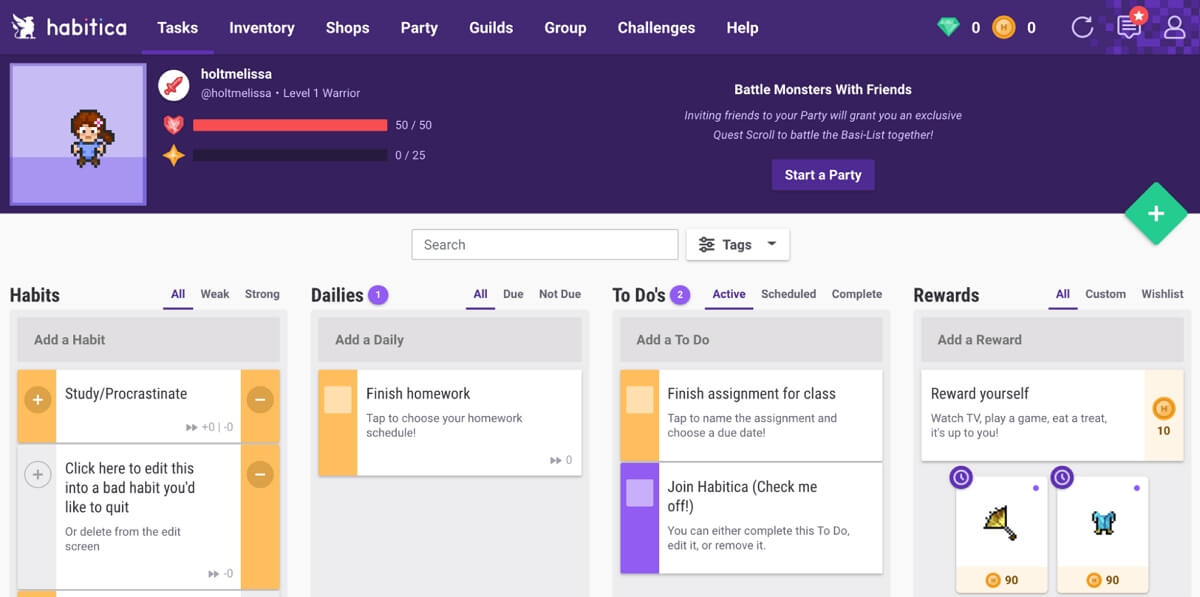
Task: Open the Shops menu
Action: (x=347, y=27)
